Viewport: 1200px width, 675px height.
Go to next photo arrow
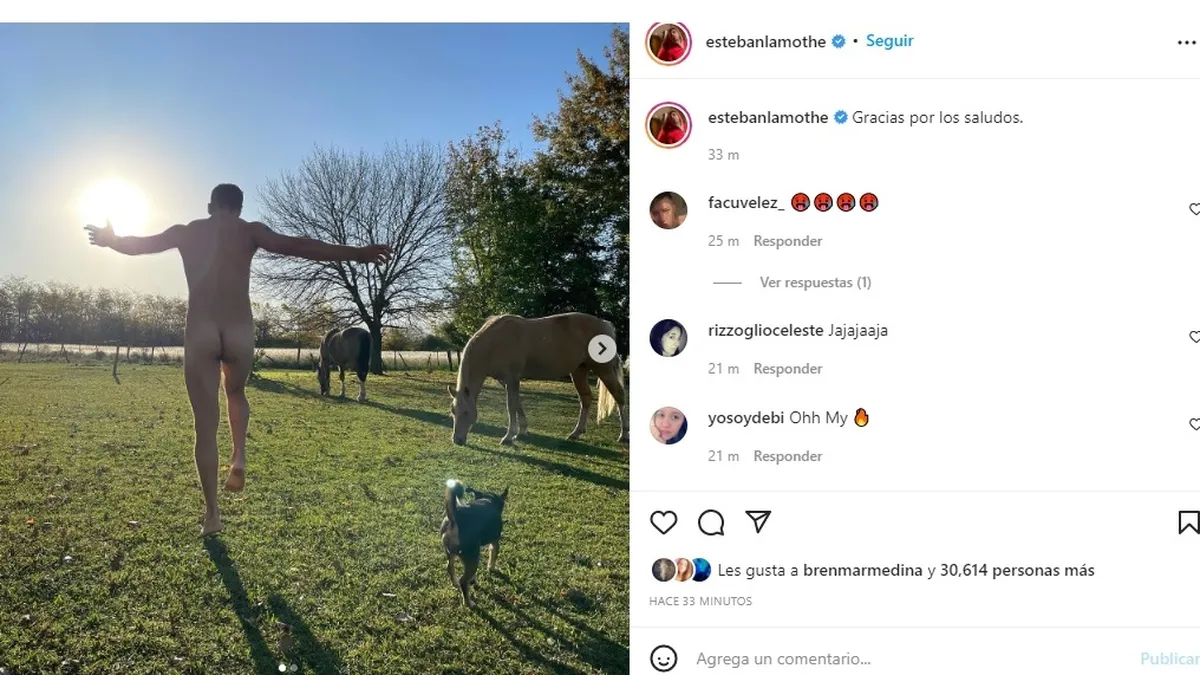[601, 348]
